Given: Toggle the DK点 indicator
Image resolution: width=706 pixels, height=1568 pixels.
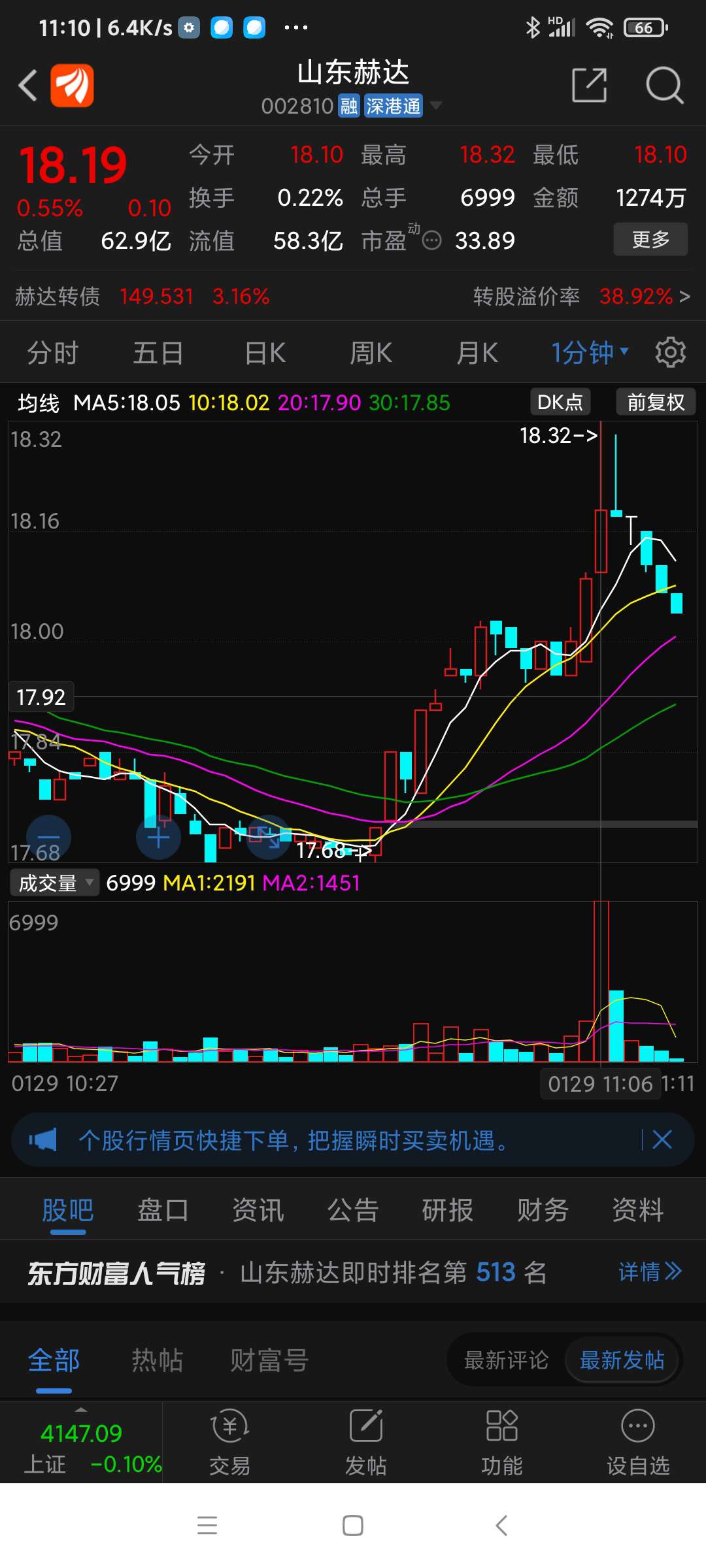Looking at the screenshot, I should (560, 402).
